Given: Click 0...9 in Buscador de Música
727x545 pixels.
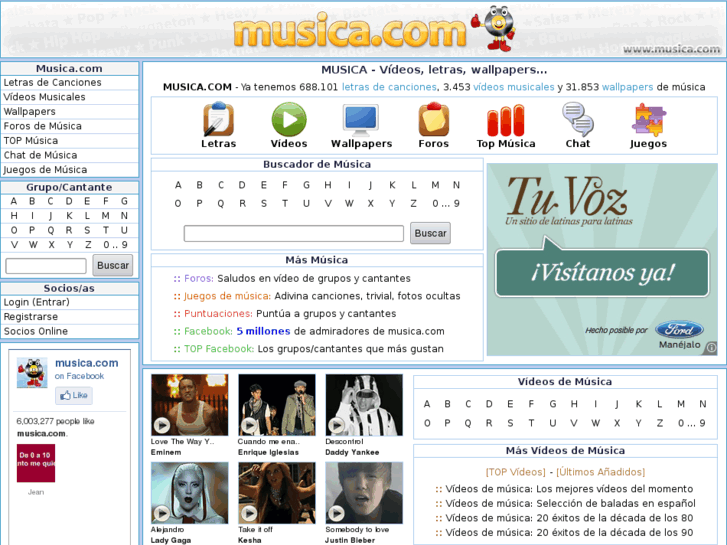Looking at the screenshot, I should tap(446, 203).
